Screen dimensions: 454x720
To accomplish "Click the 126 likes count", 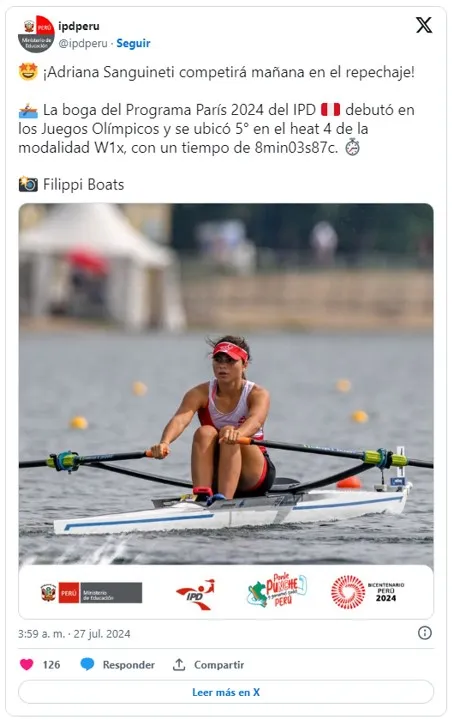I will point(51,665).
